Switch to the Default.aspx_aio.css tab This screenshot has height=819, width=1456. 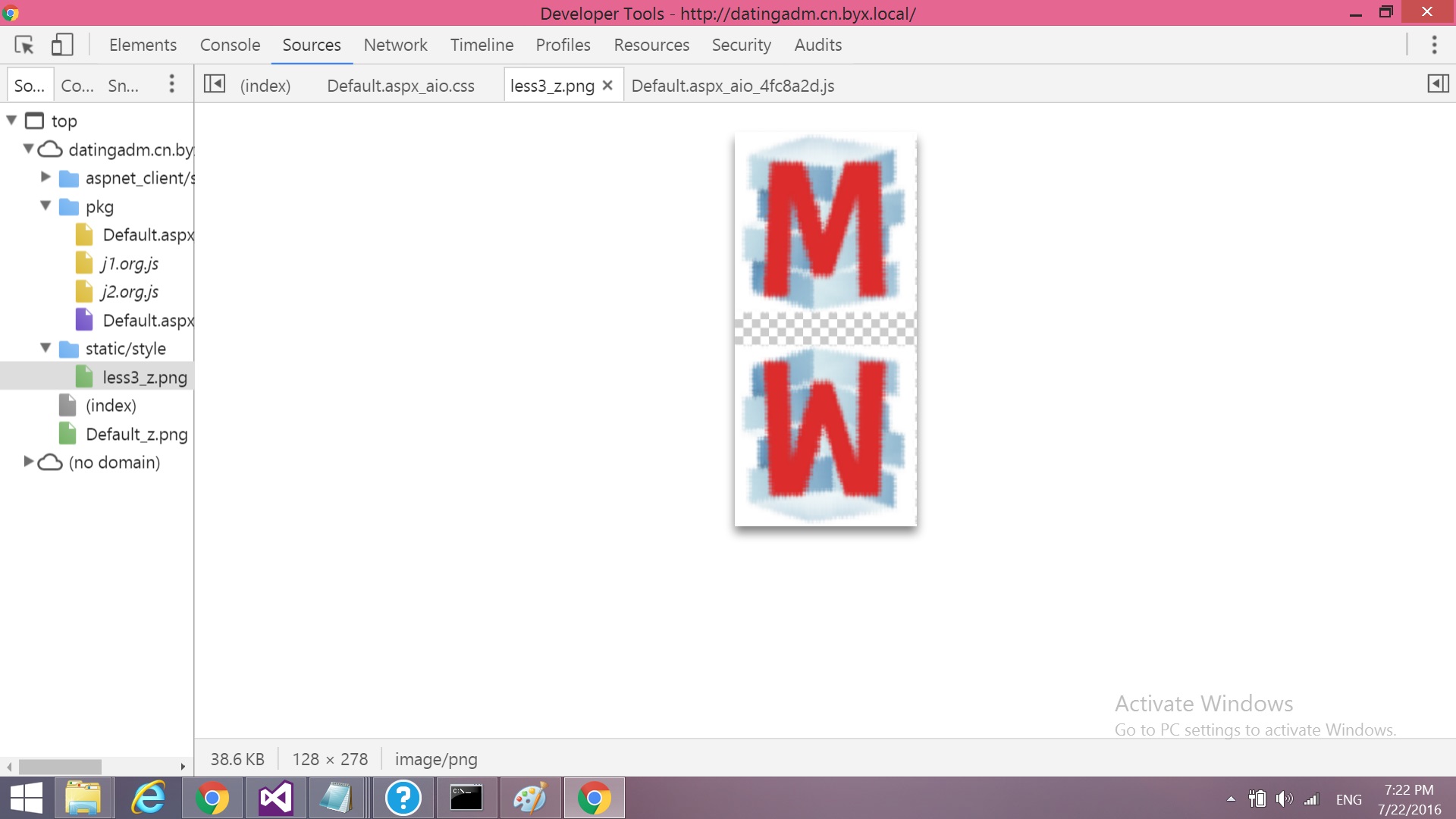tap(400, 85)
